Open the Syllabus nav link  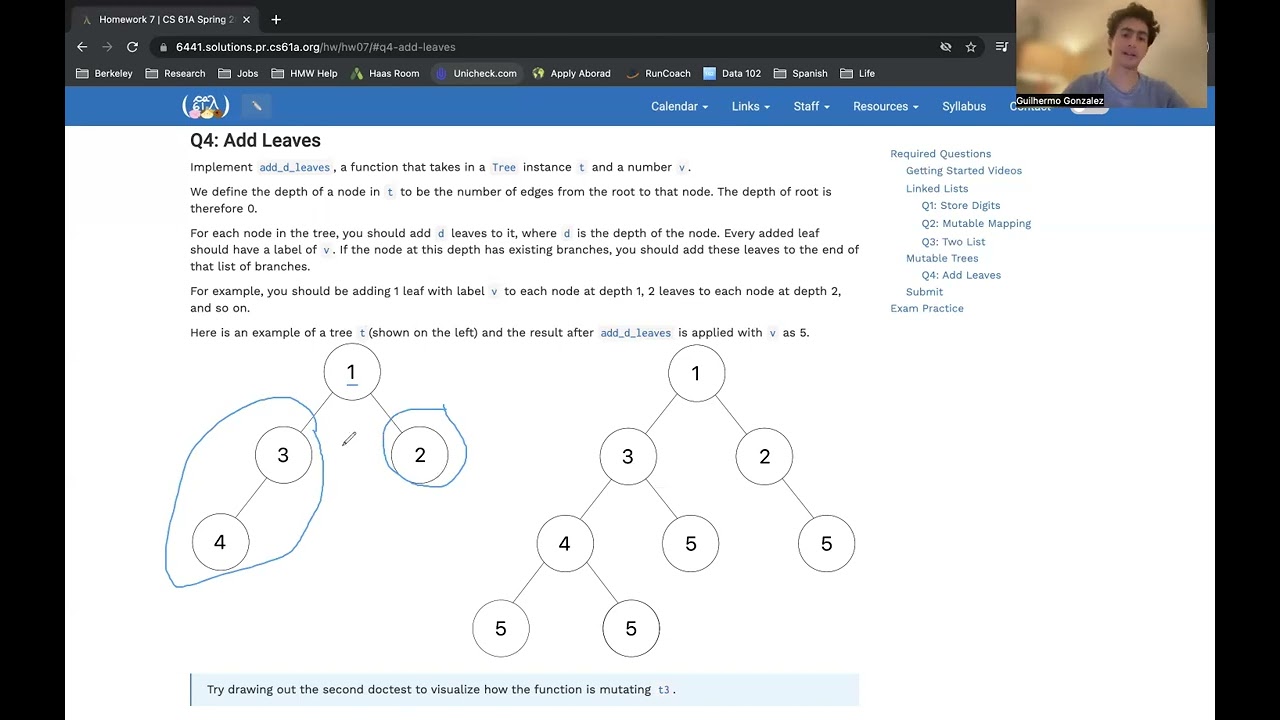tap(964, 106)
